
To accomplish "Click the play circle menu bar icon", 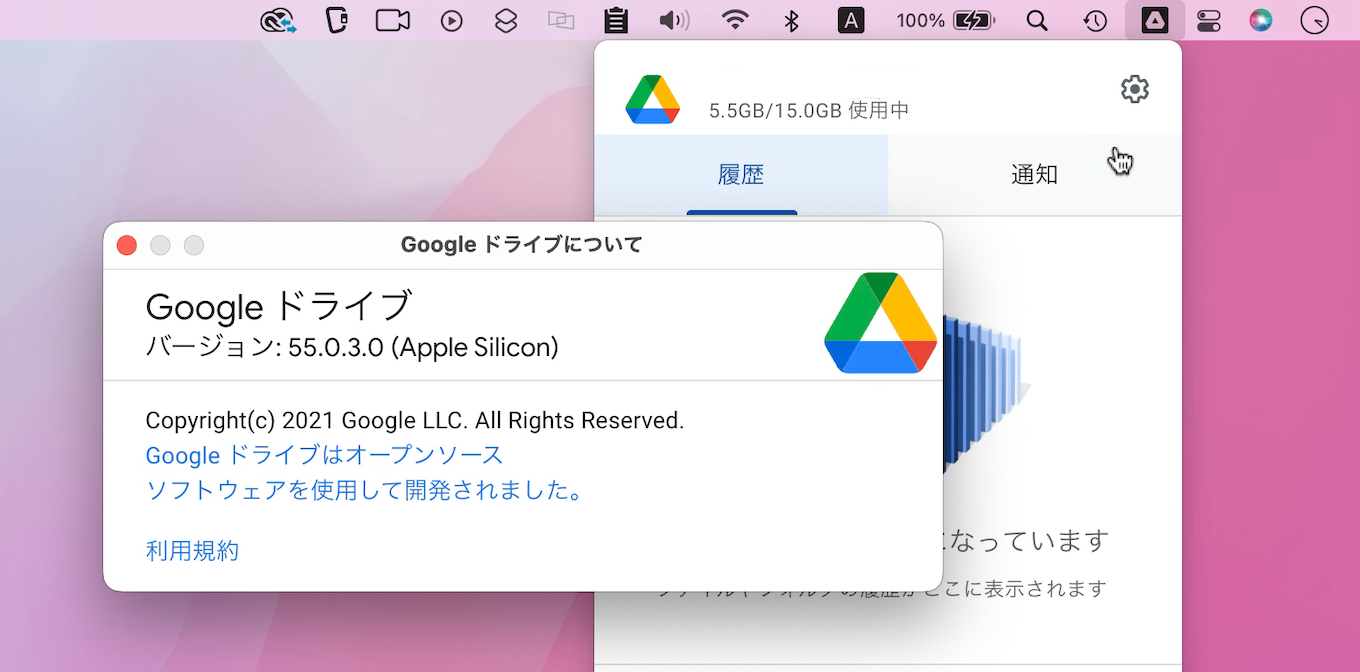I will 452,20.
